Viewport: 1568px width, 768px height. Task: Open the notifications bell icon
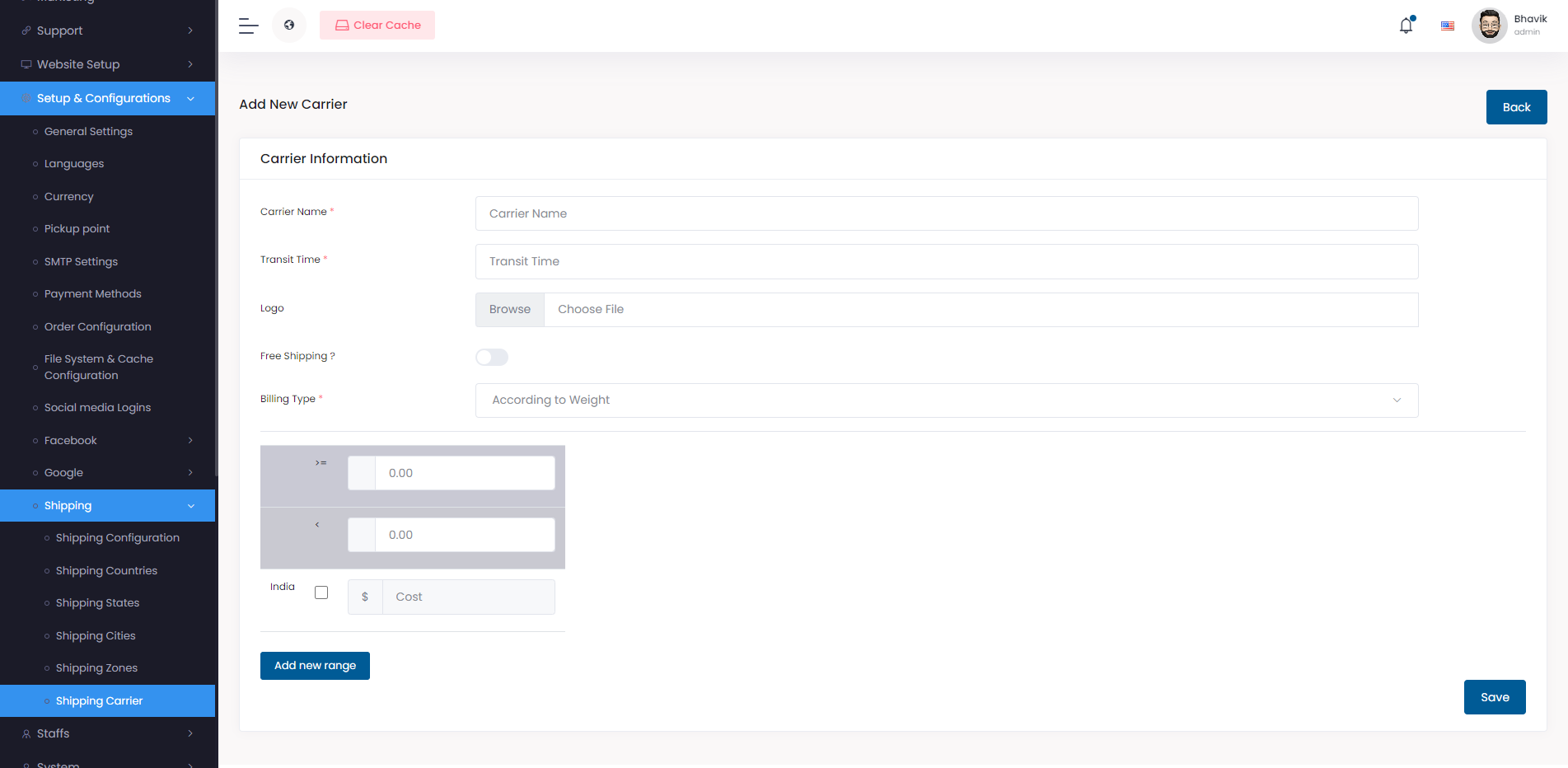pyautogui.click(x=1406, y=26)
